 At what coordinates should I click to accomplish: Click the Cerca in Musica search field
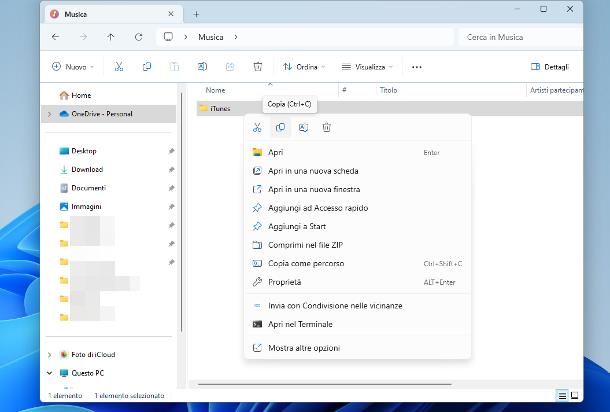(521, 37)
